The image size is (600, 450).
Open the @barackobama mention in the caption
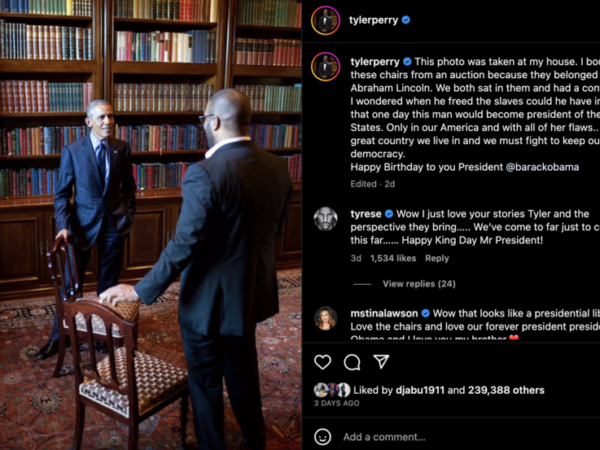click(542, 167)
